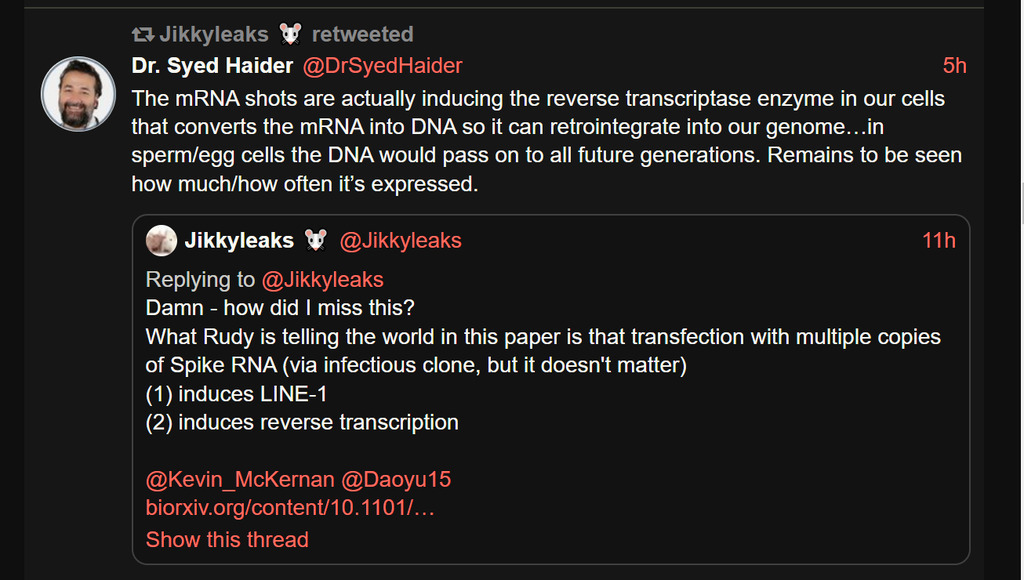
Task: Expand 'Show this thread'
Action: point(227,540)
